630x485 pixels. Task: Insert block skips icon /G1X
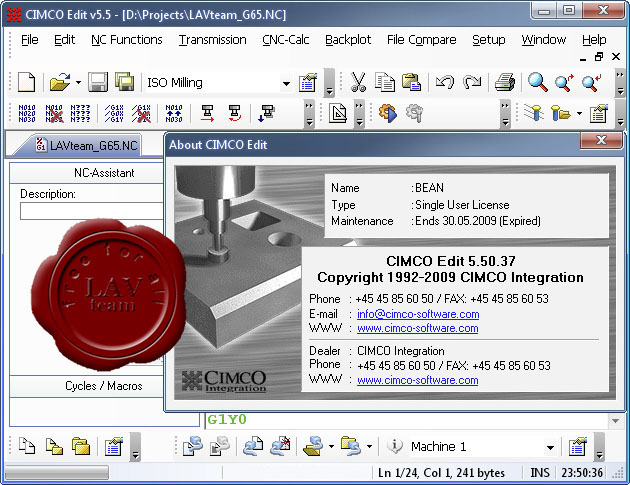[x=114, y=113]
